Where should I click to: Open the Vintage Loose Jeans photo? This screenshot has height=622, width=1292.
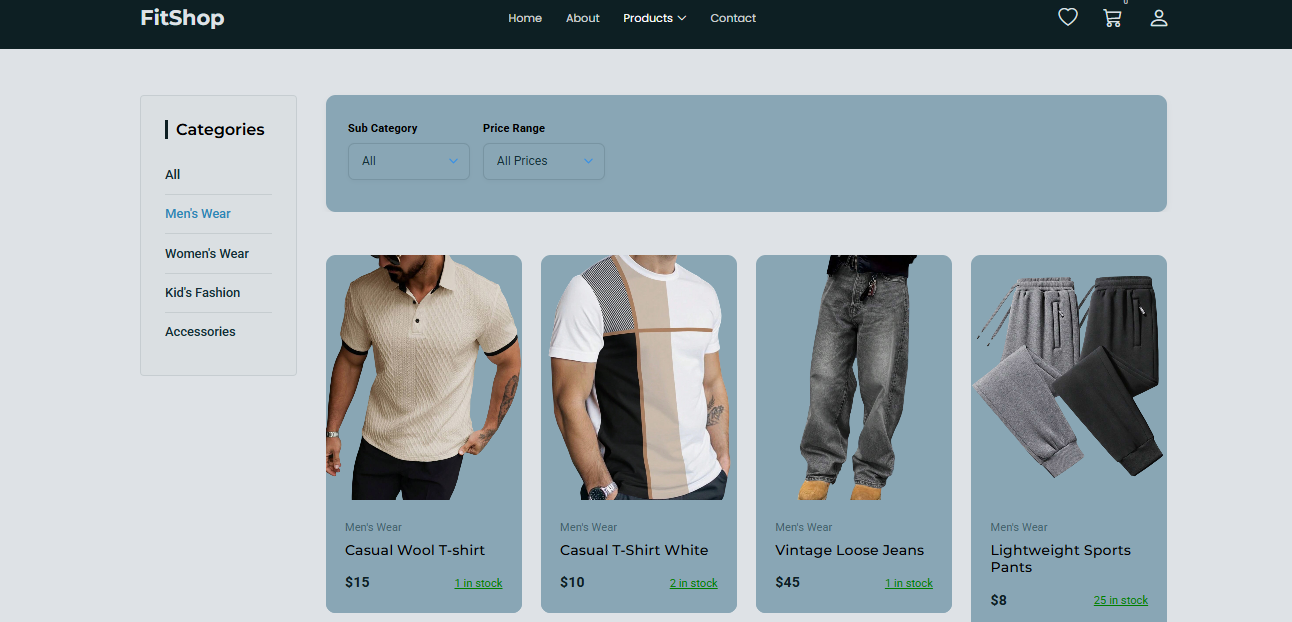[854, 378]
